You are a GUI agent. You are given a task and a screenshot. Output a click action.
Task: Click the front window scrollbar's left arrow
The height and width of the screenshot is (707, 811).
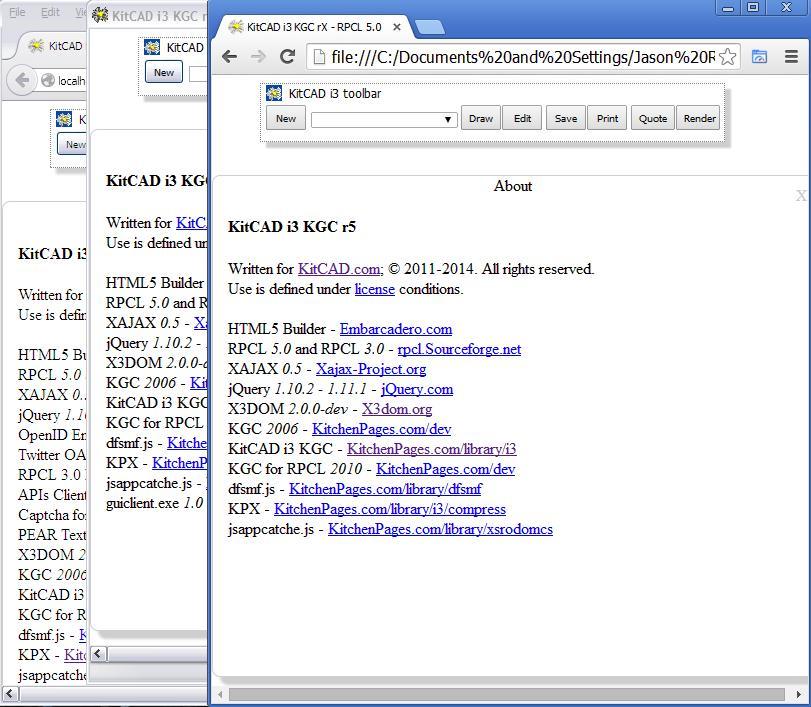pos(220,694)
